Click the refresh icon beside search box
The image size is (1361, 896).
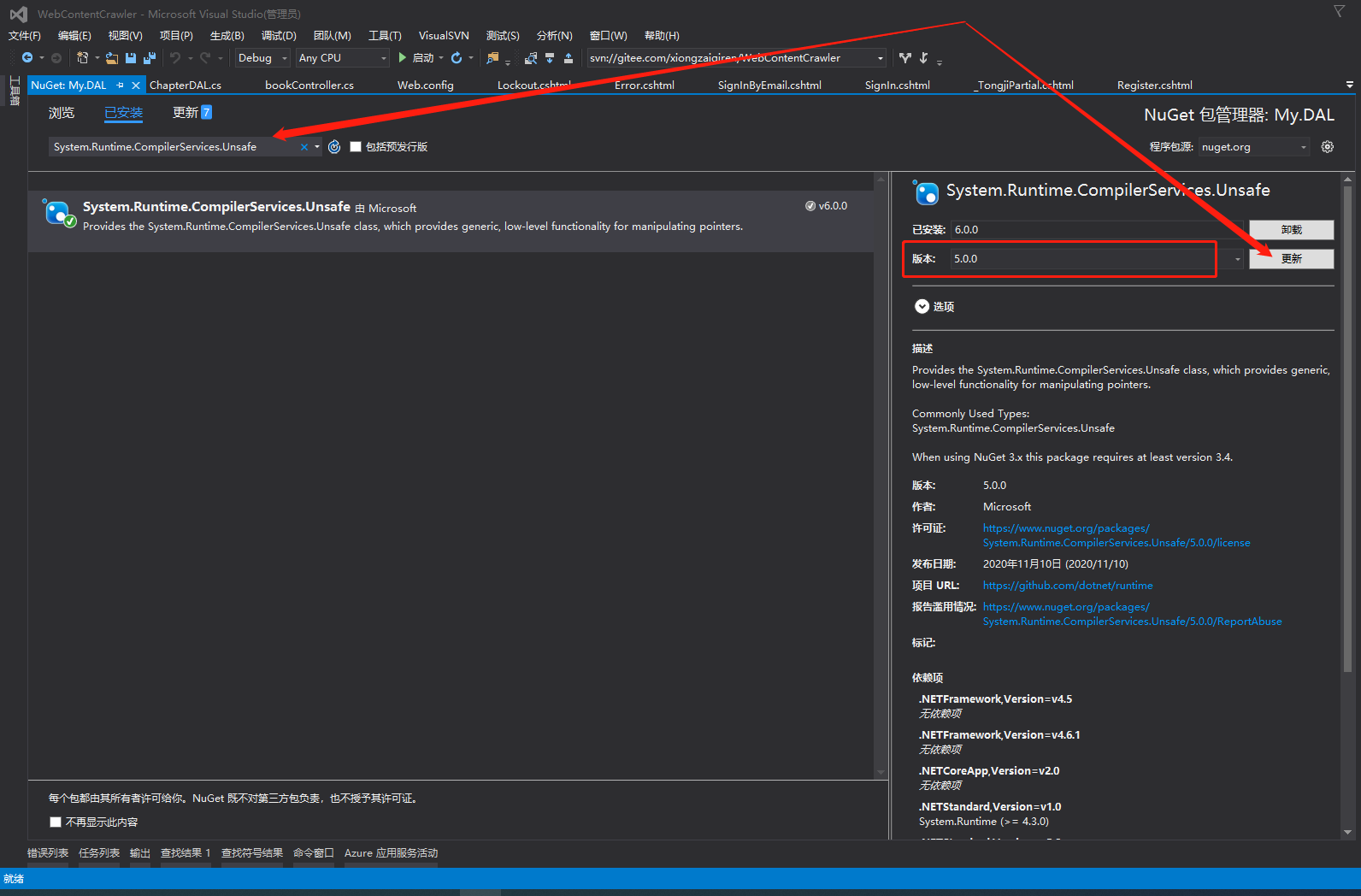[334, 147]
